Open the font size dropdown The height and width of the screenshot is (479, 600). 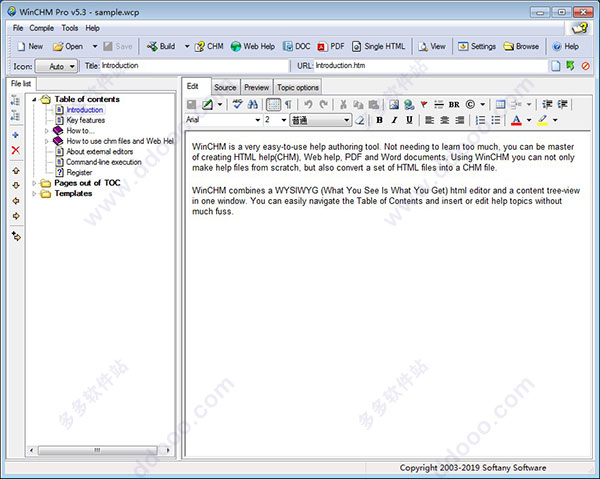(x=284, y=120)
